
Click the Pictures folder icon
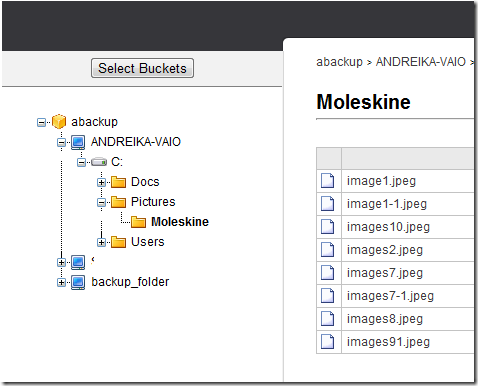pyautogui.click(x=118, y=202)
